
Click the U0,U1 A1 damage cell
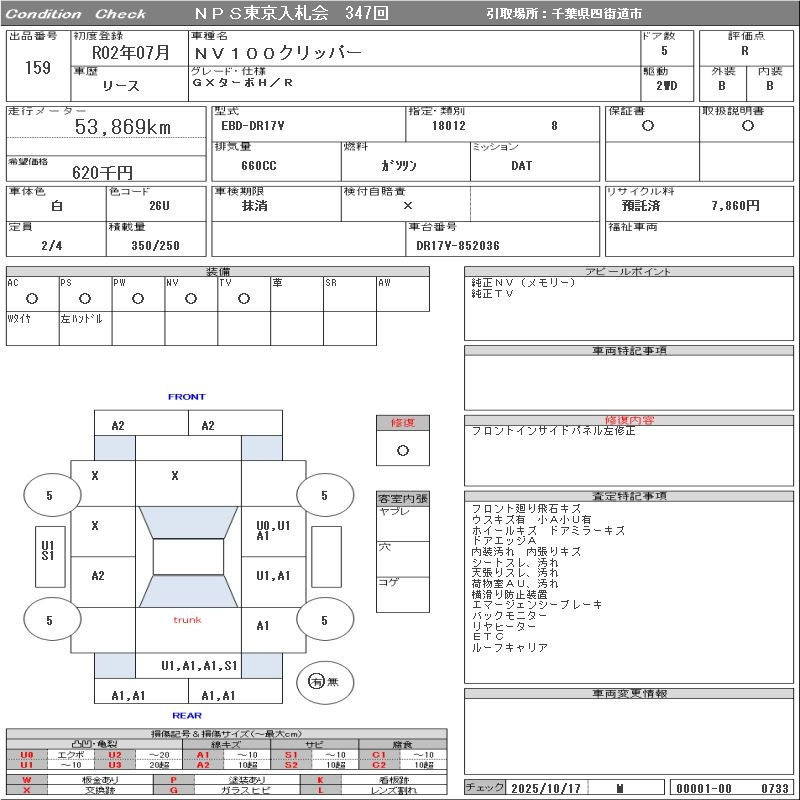[x=273, y=530]
